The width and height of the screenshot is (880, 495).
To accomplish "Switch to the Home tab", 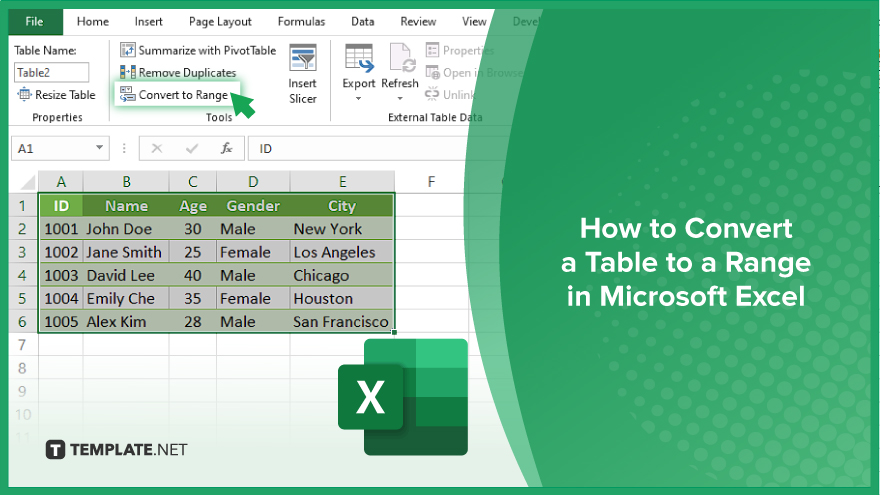I will point(93,22).
